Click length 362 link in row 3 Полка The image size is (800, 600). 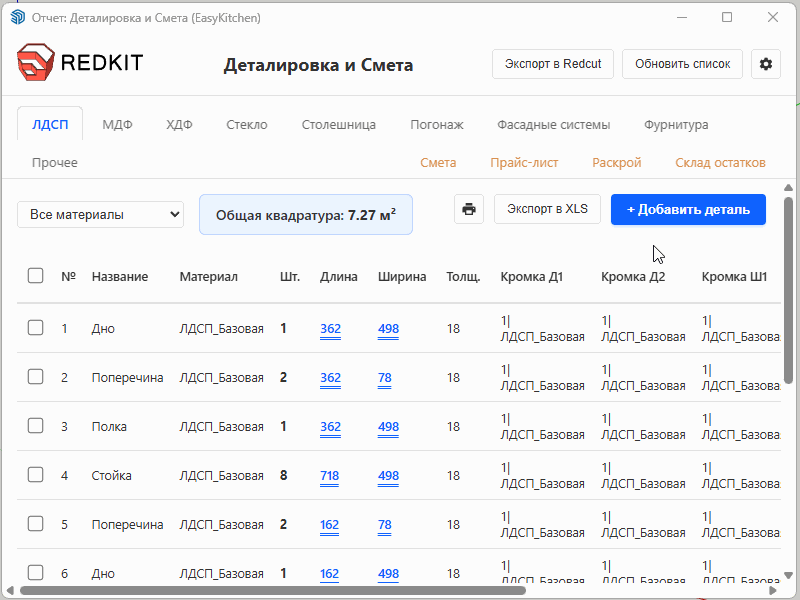(331, 427)
